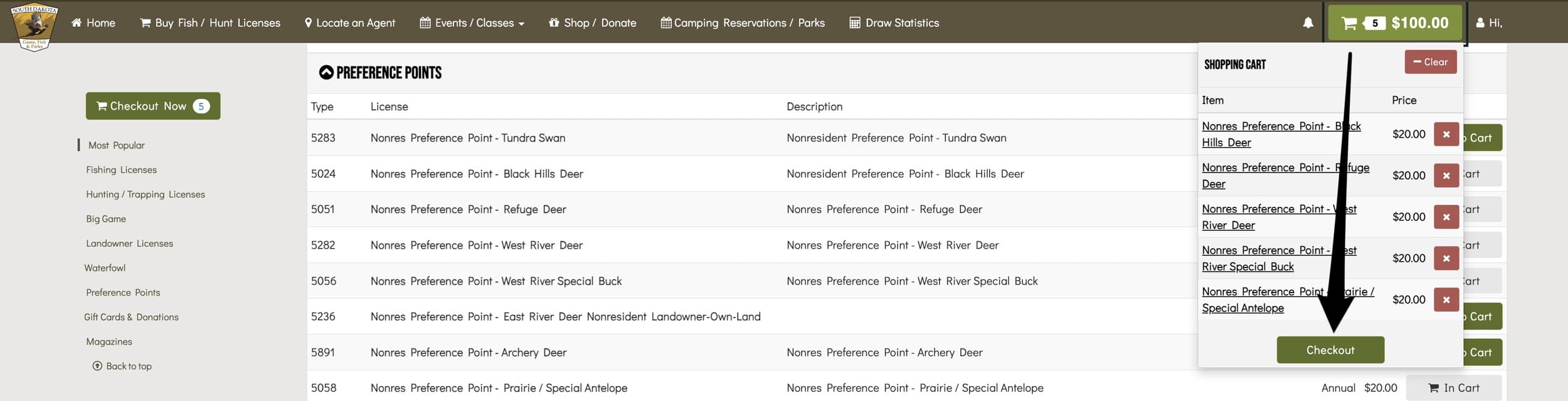1568x401 pixels.
Task: Remove Black Hills Deer item from cart
Action: (x=1446, y=134)
